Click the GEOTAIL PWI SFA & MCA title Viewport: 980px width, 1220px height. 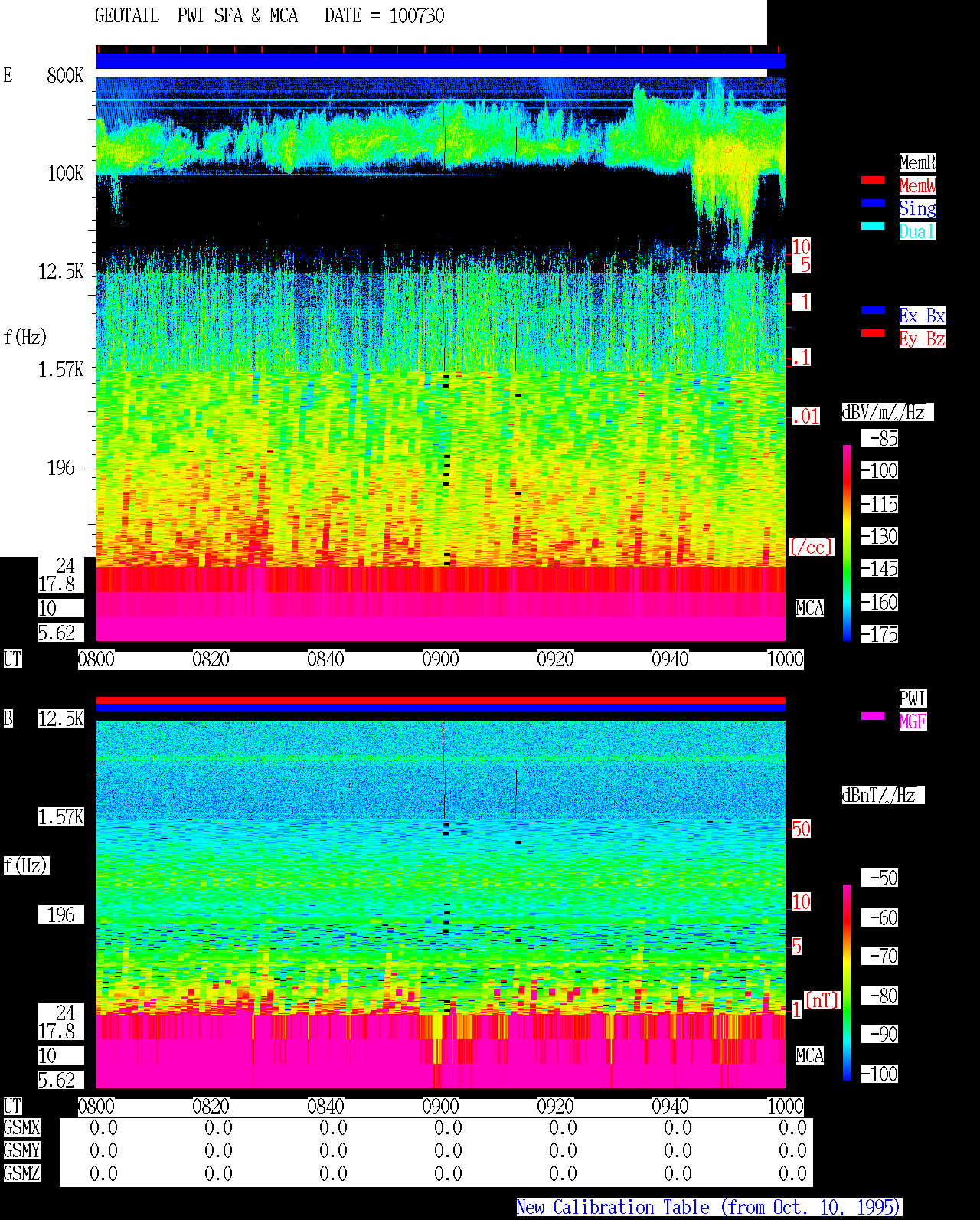(196, 16)
